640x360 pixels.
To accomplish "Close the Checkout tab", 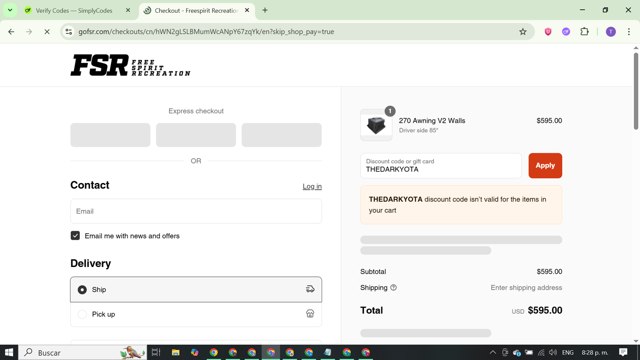I will 247,10.
